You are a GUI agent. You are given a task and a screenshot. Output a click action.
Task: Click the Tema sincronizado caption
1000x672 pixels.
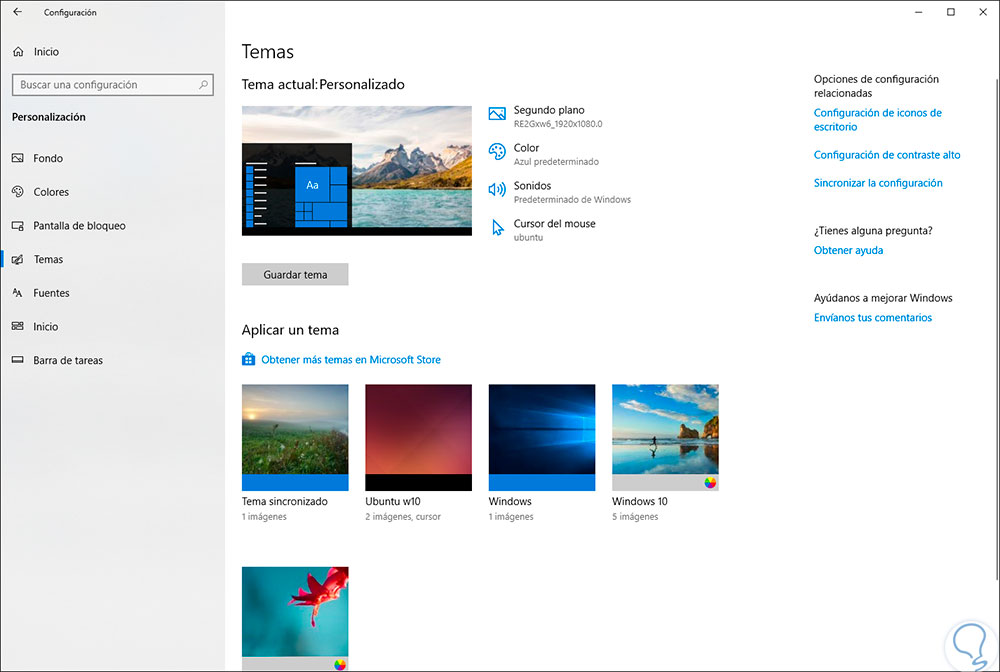[x=284, y=501]
